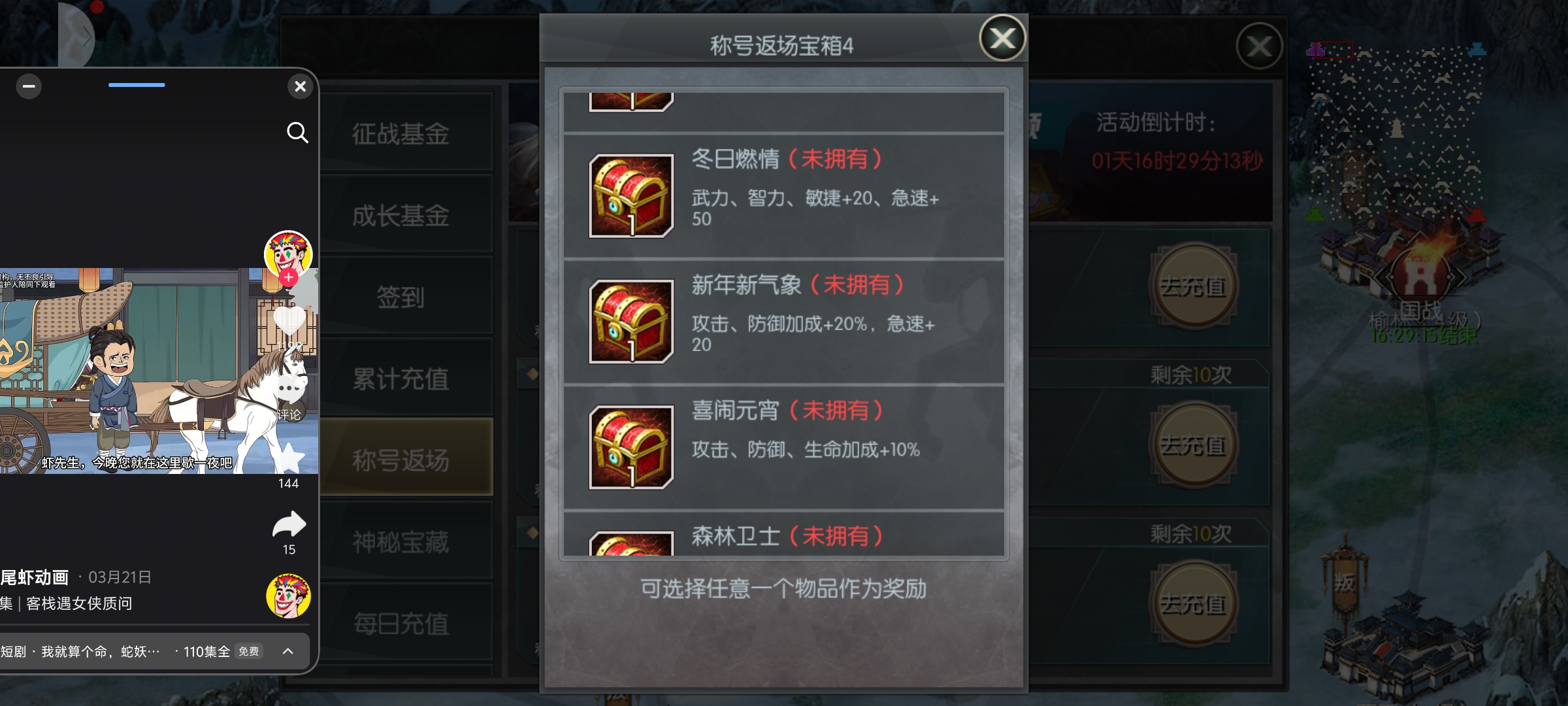
Task: Click the first 去充值 button
Action: point(1194,286)
